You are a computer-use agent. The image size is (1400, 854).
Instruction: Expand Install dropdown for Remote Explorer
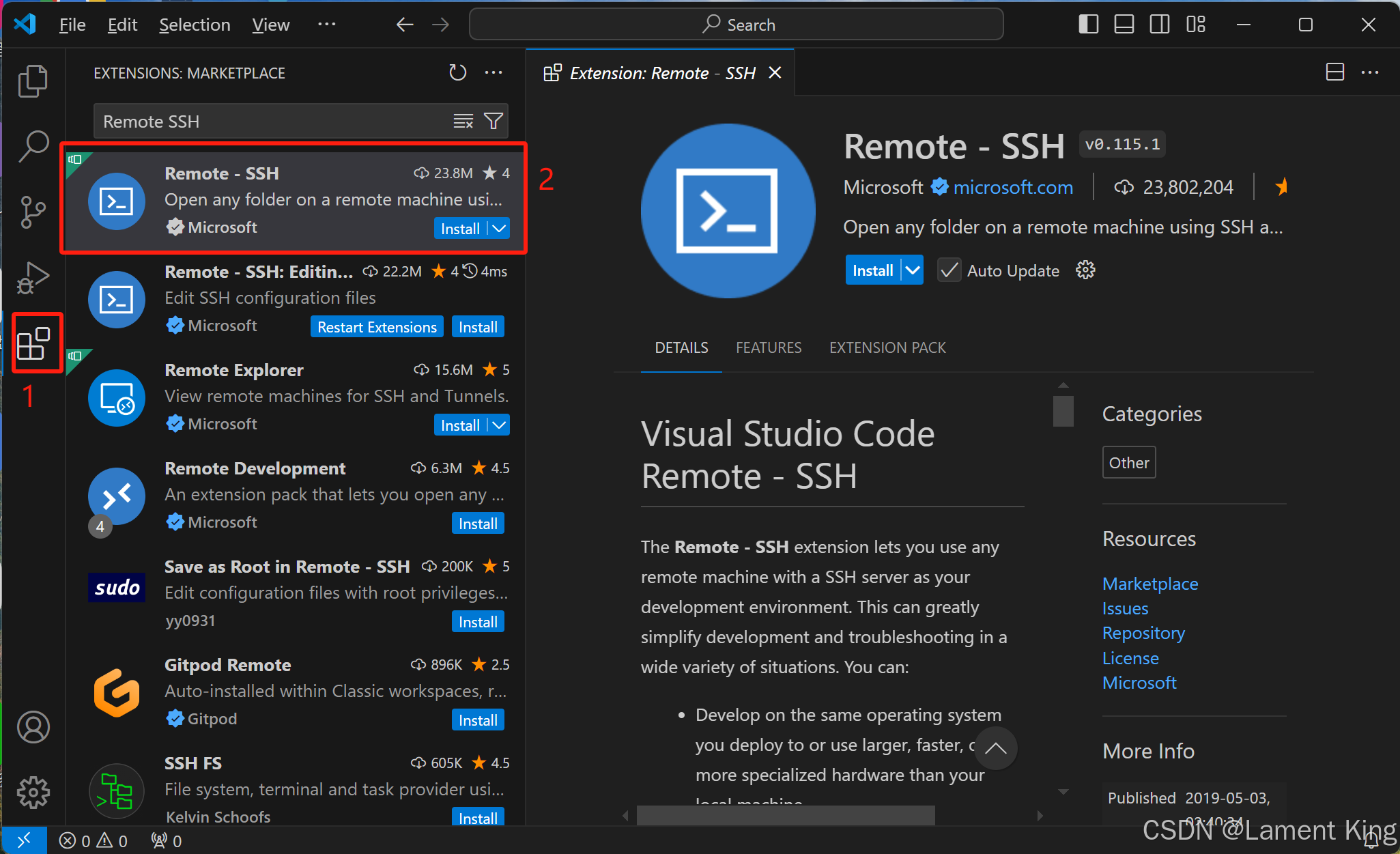[500, 425]
